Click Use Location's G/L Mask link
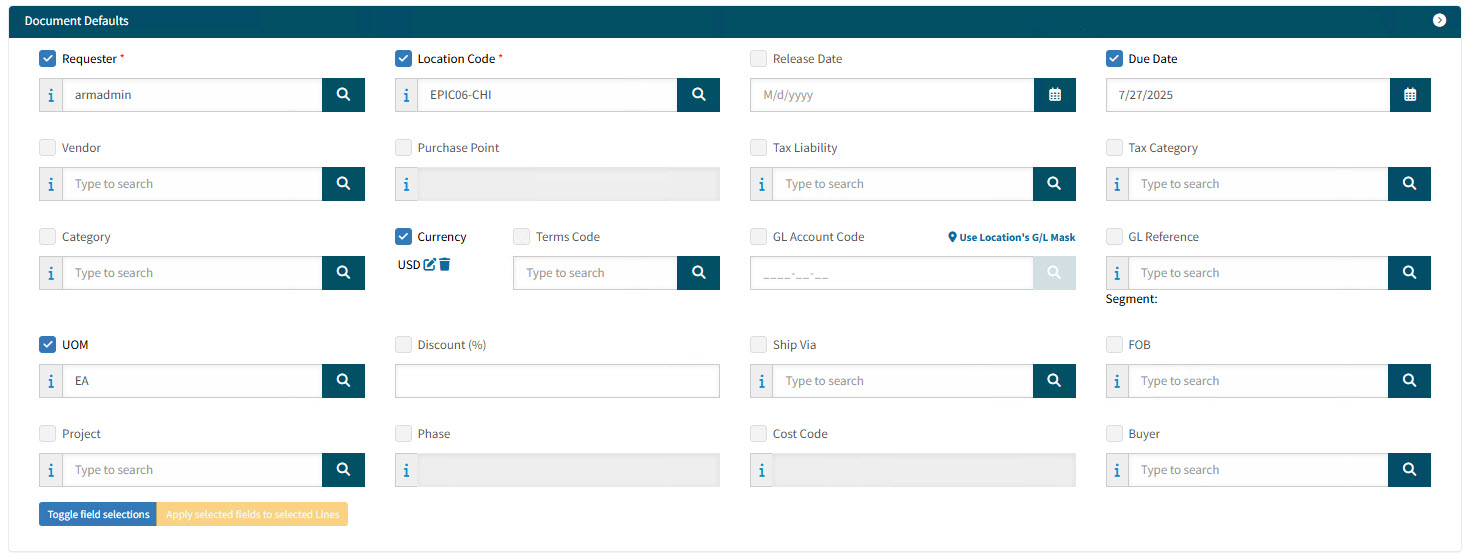This screenshot has width=1466, height=558. point(1011,238)
